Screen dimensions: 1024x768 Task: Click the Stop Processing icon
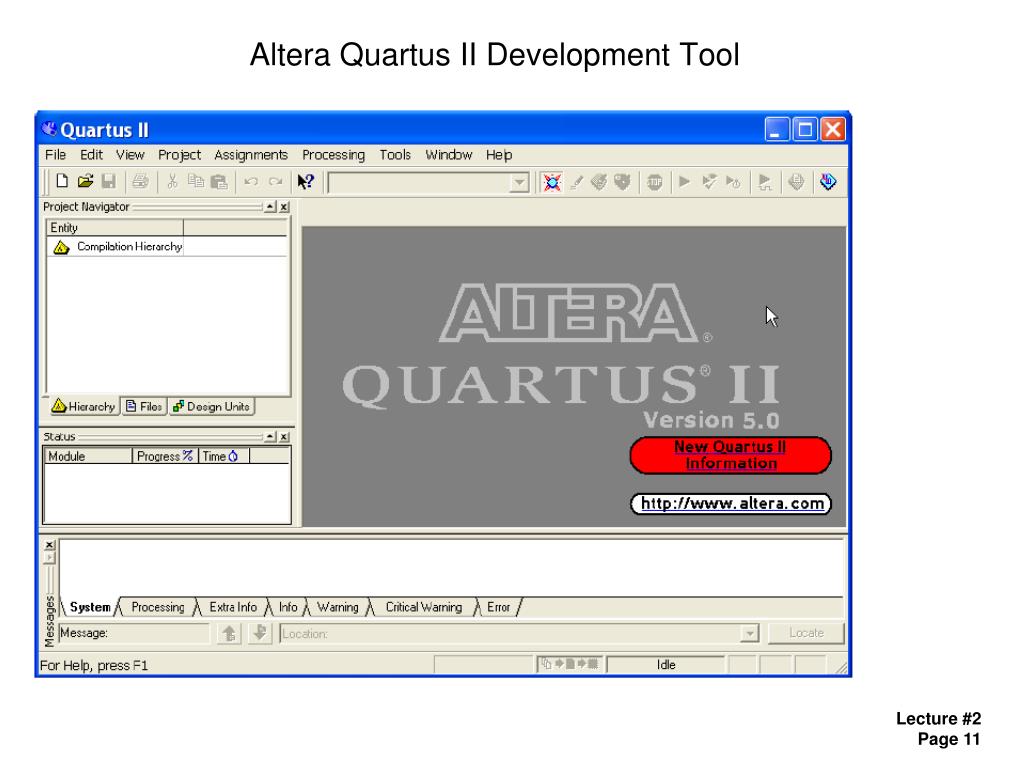654,182
